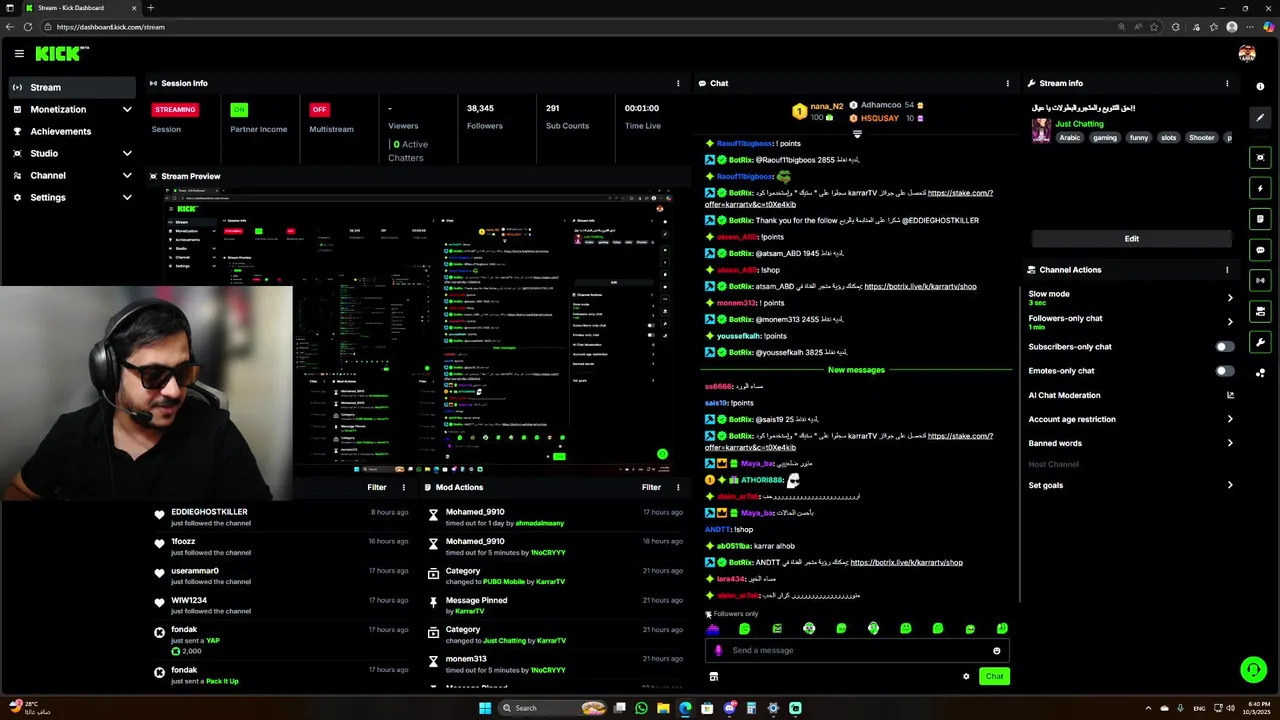The height and width of the screenshot is (720, 1280).
Task: Open Account age restriction arrow
Action: tap(1230, 419)
